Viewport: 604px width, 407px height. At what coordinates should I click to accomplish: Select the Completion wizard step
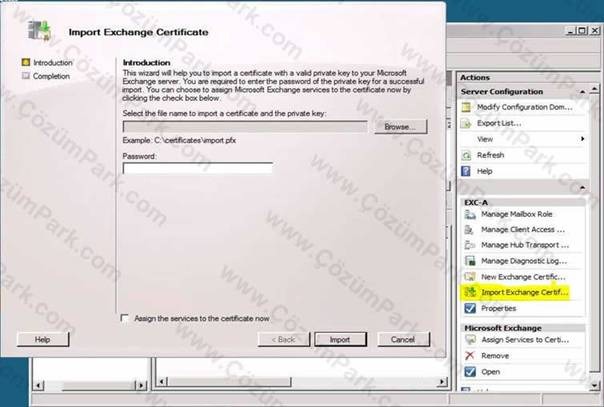pos(51,76)
